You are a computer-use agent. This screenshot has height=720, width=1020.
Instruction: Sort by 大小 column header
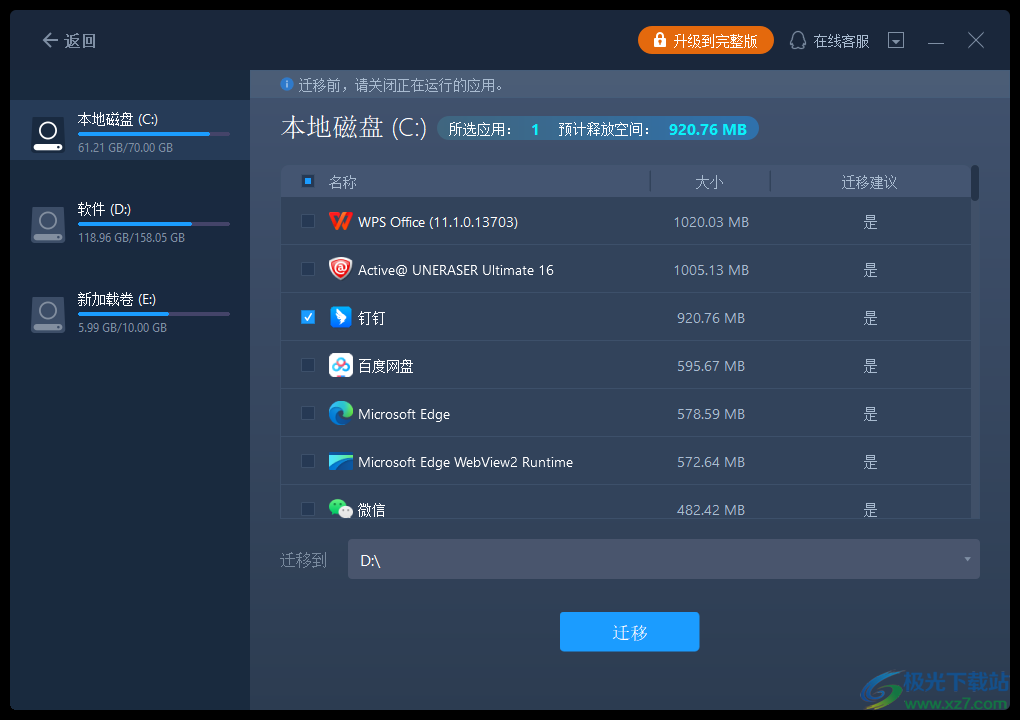pos(709,182)
